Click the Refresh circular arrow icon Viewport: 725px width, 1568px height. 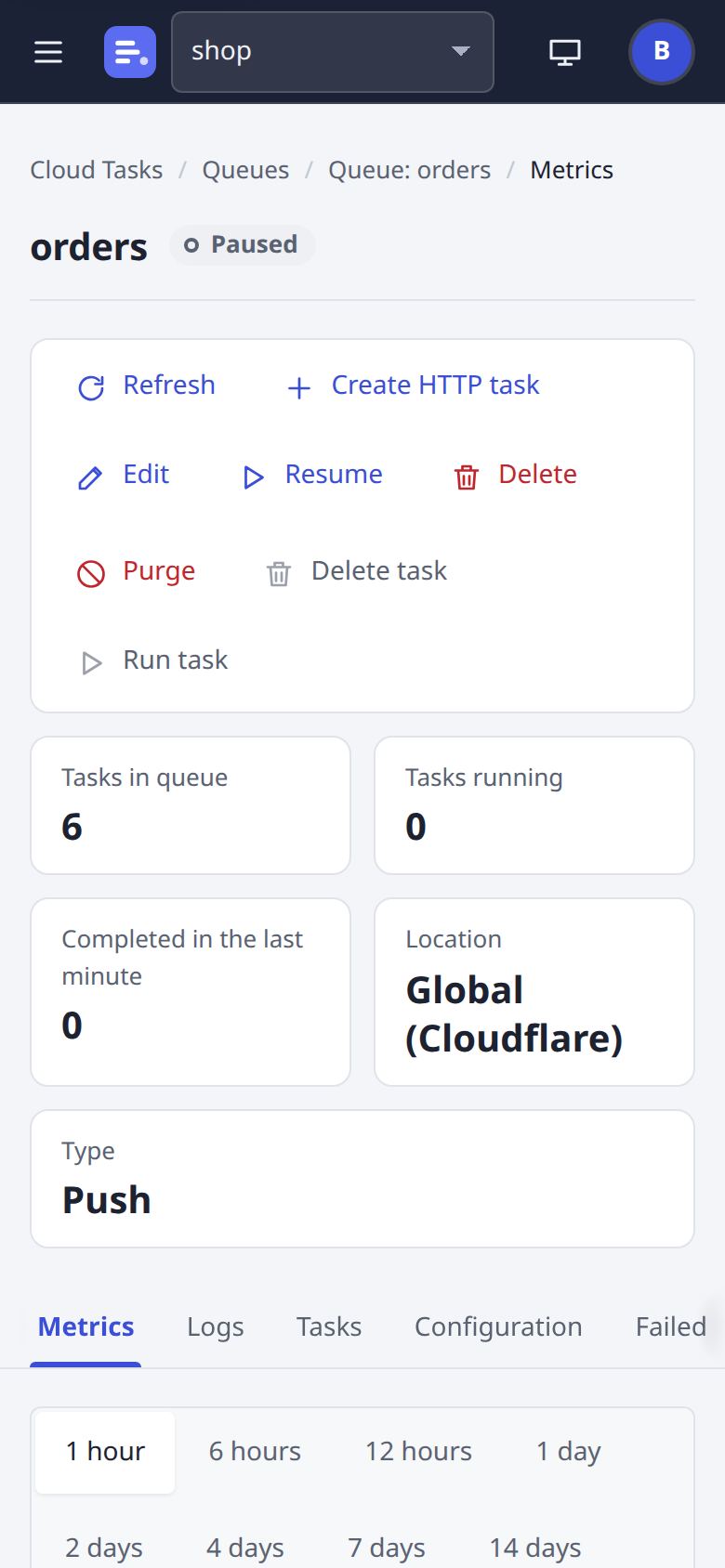(x=91, y=387)
